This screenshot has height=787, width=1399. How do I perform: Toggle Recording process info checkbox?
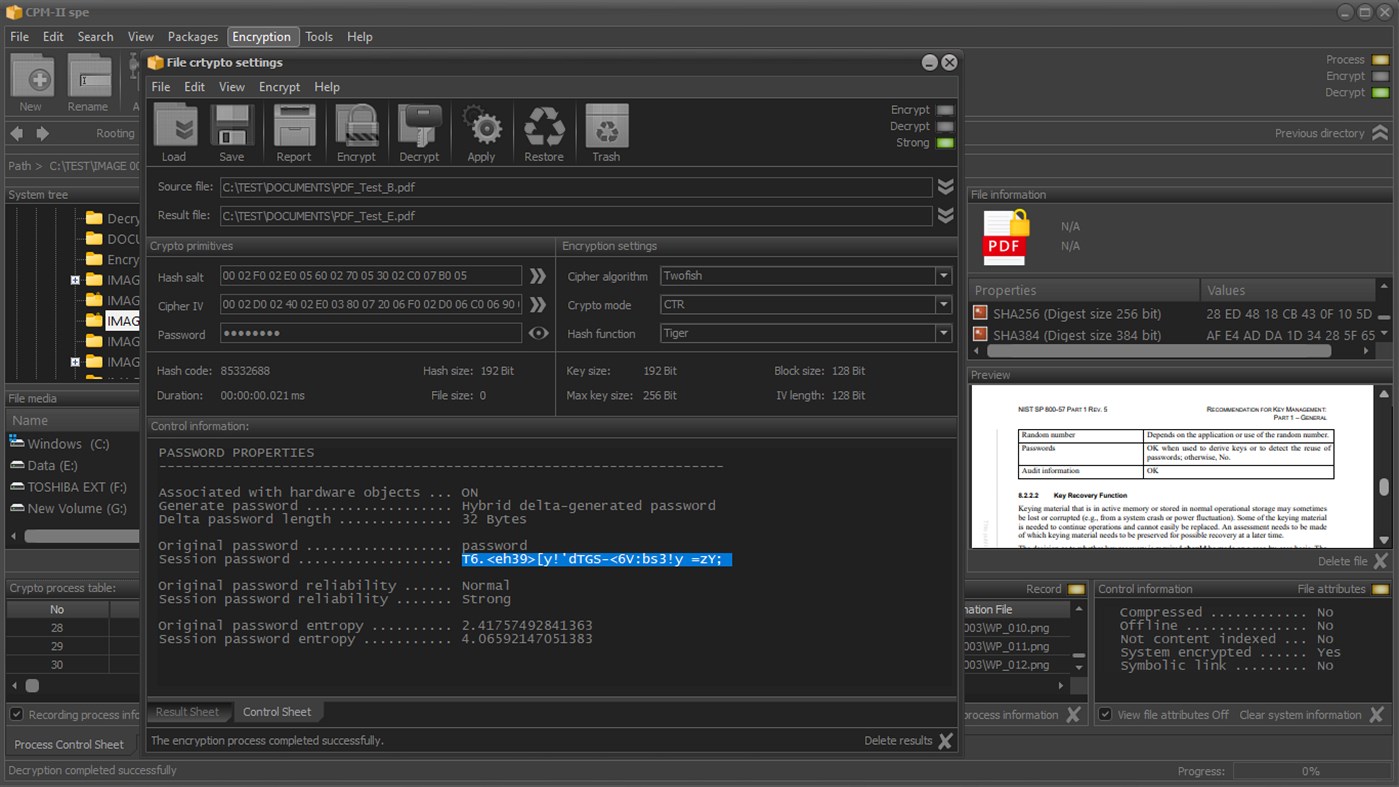(17, 715)
